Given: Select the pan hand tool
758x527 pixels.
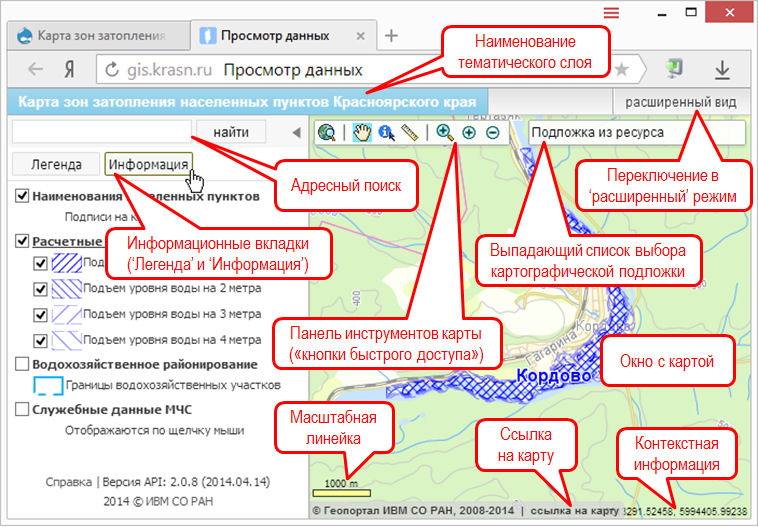Looking at the screenshot, I should pos(364,132).
